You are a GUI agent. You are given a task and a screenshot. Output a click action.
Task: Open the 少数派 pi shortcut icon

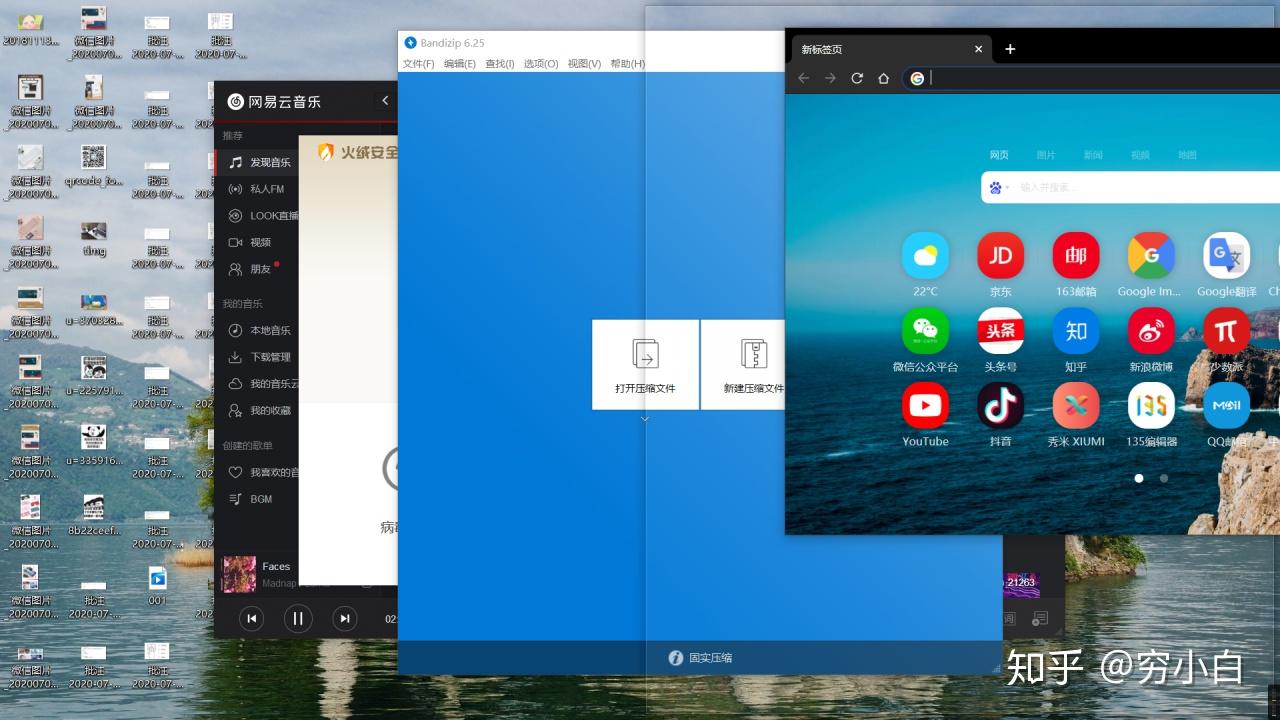coord(1226,331)
